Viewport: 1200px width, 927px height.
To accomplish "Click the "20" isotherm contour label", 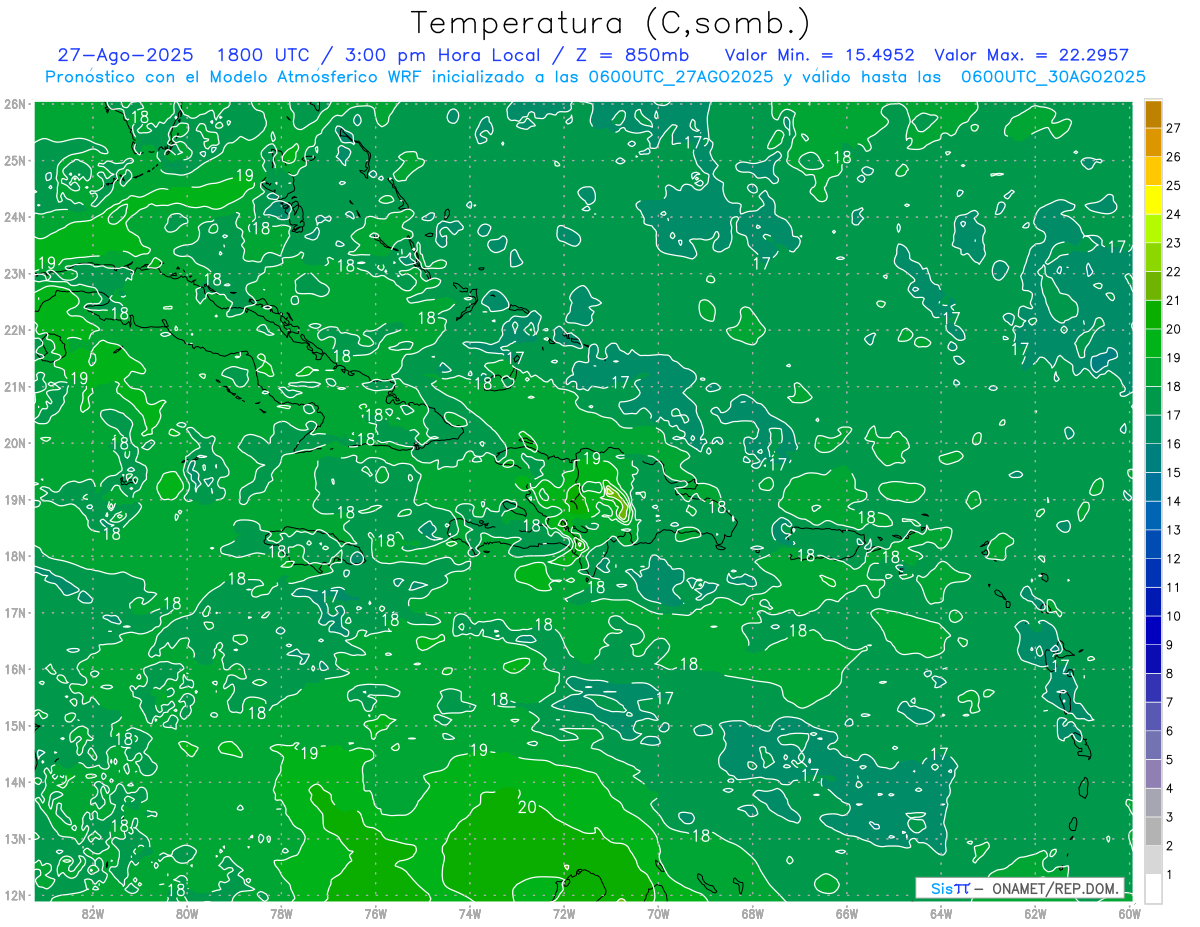I will [x=527, y=807].
